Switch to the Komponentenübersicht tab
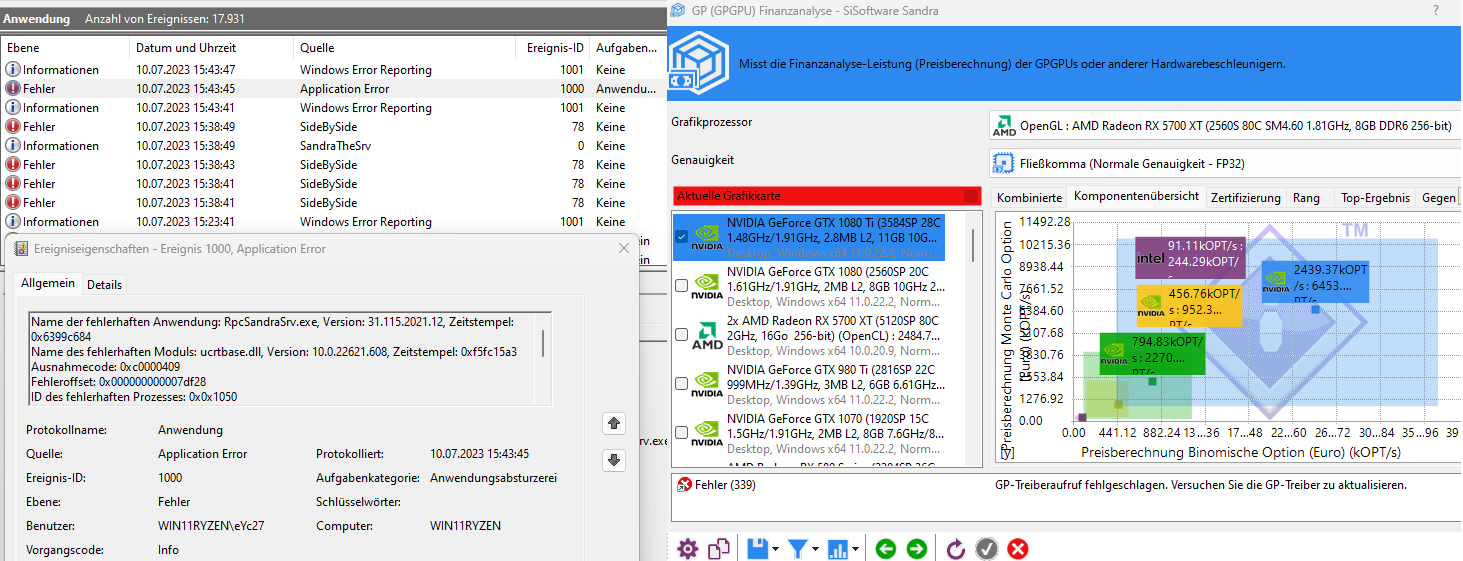 click(1136, 196)
